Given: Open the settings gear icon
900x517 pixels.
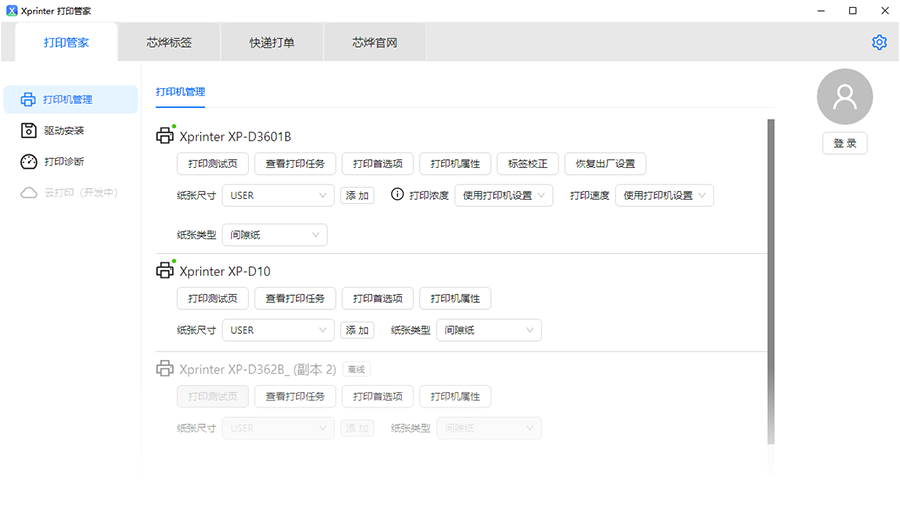Looking at the screenshot, I should [x=879, y=42].
